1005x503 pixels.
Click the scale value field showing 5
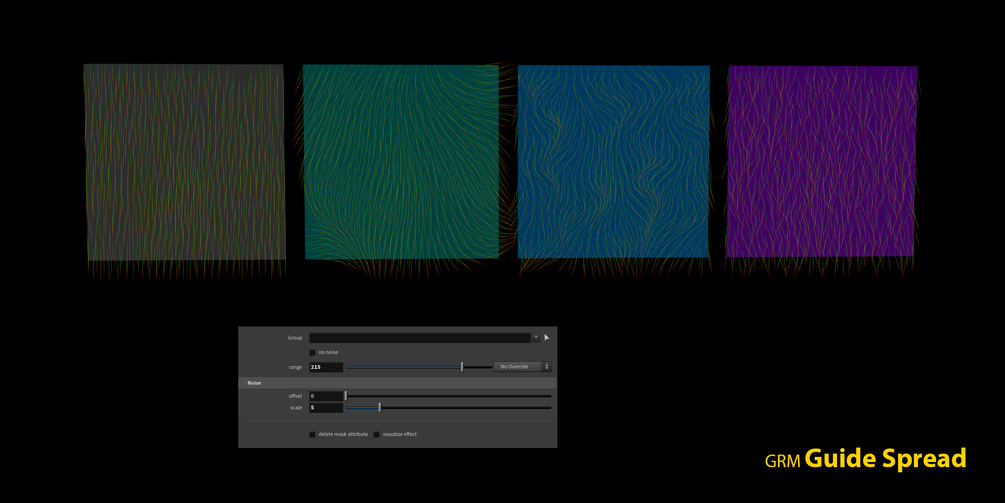click(326, 408)
